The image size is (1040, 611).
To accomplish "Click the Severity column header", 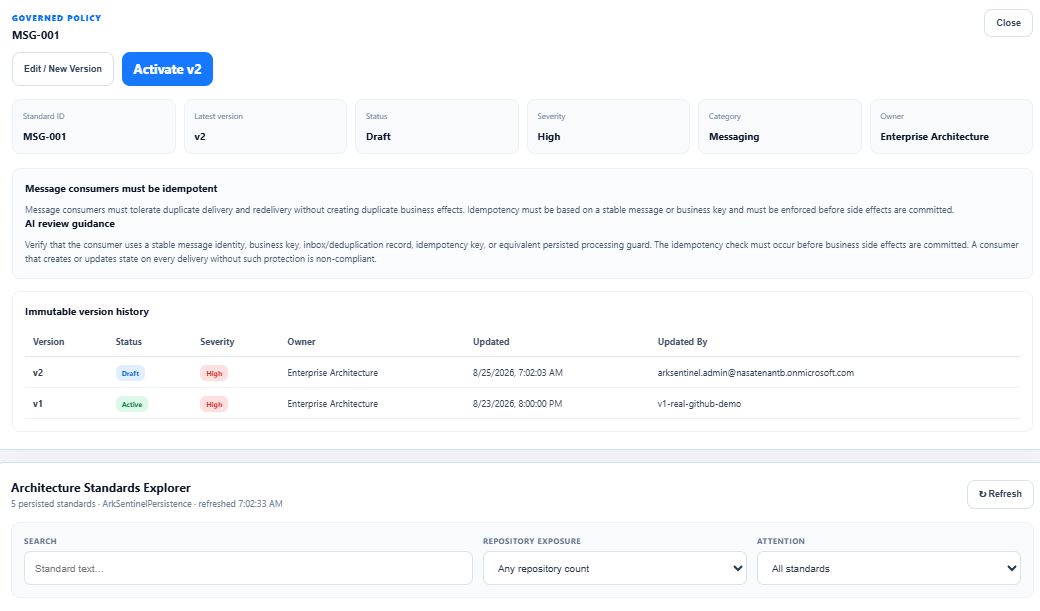I will click(217, 342).
